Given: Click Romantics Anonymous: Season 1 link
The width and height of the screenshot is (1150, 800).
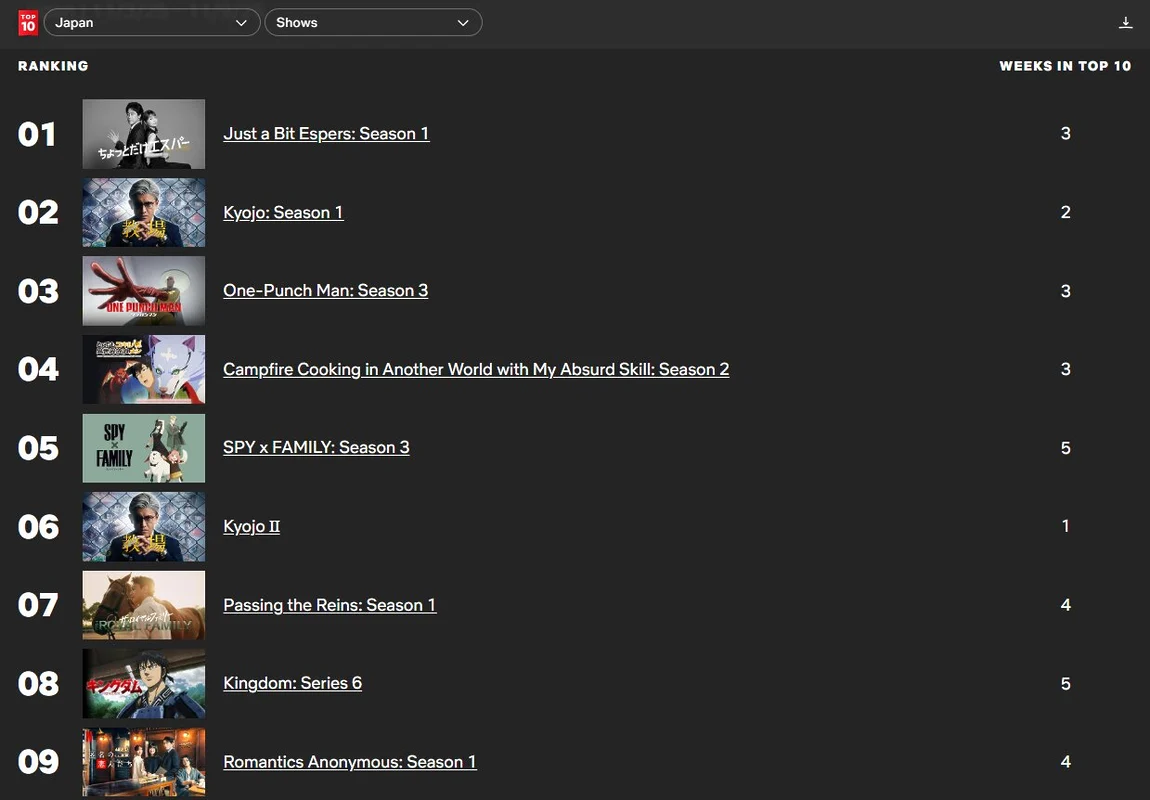Looking at the screenshot, I should click(x=349, y=762).
